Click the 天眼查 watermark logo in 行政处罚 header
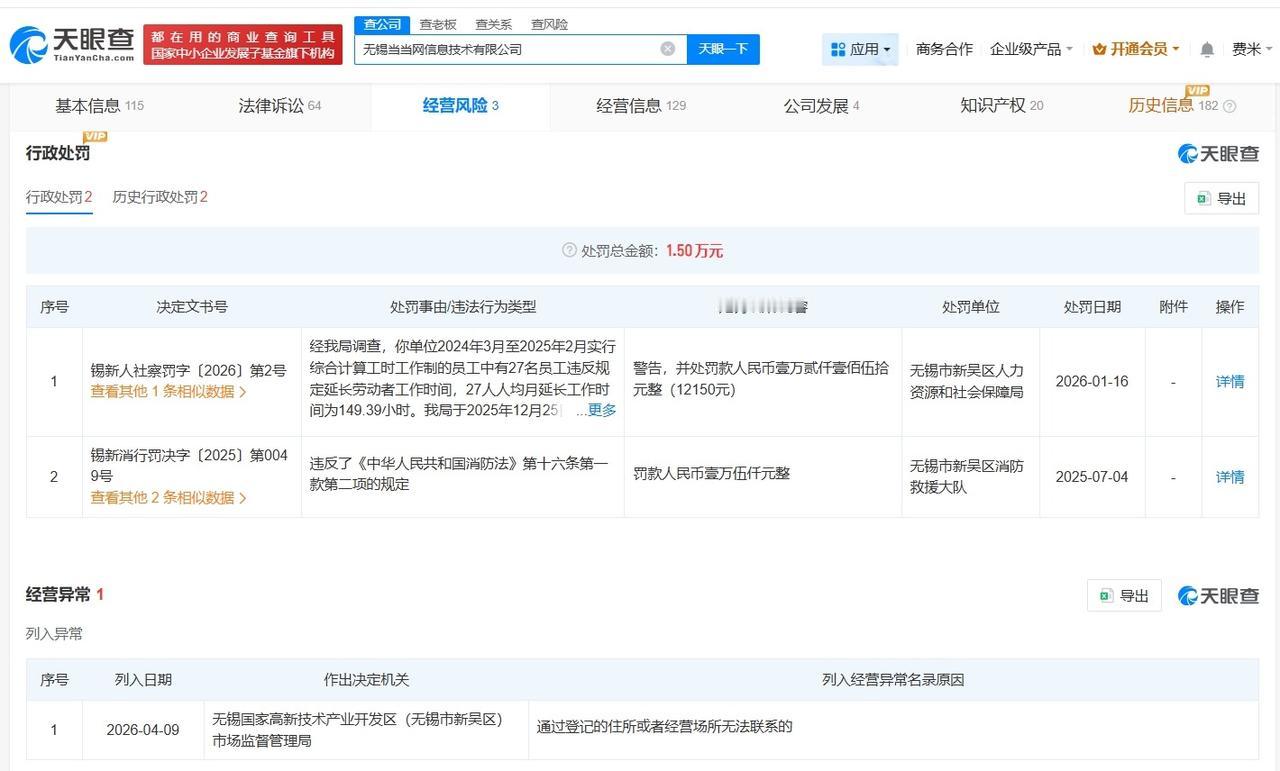The height and width of the screenshot is (771, 1280). [1216, 153]
